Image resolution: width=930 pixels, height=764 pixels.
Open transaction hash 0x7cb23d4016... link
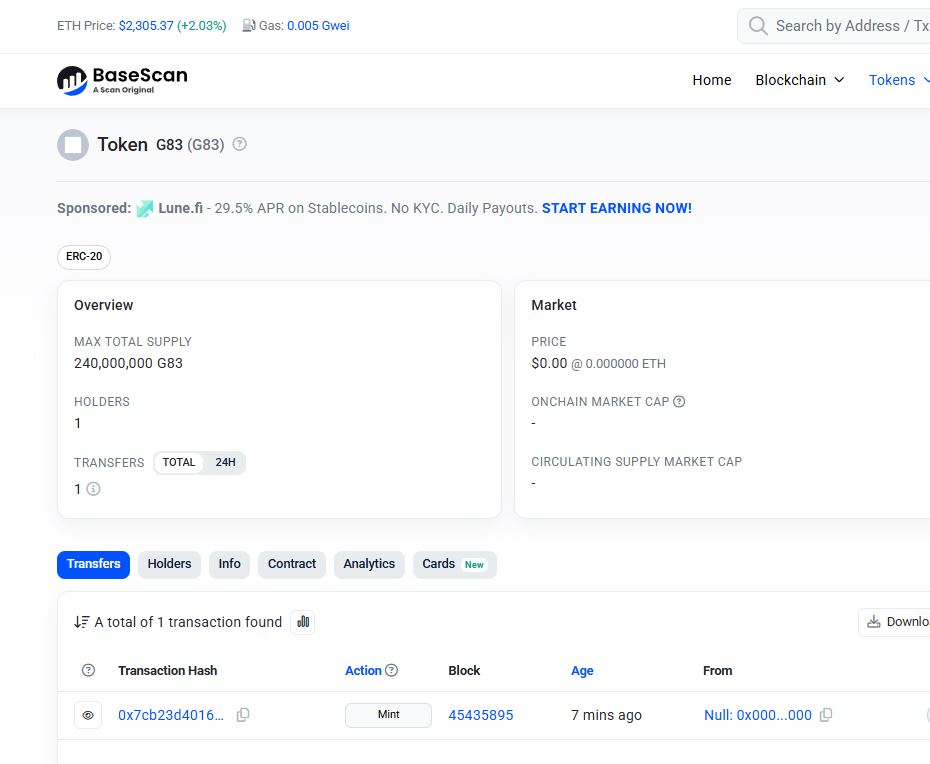click(171, 715)
